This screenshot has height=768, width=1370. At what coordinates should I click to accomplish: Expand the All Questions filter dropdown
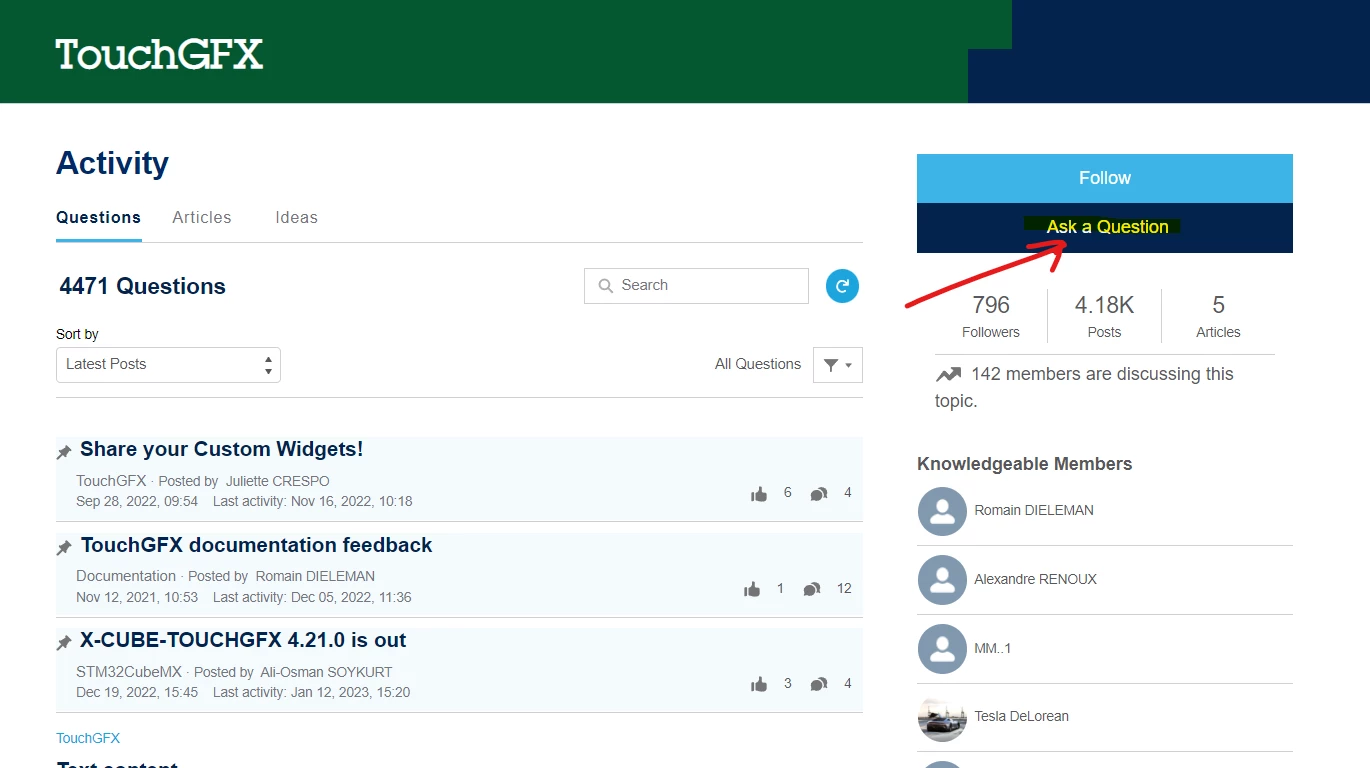pyautogui.click(x=838, y=365)
